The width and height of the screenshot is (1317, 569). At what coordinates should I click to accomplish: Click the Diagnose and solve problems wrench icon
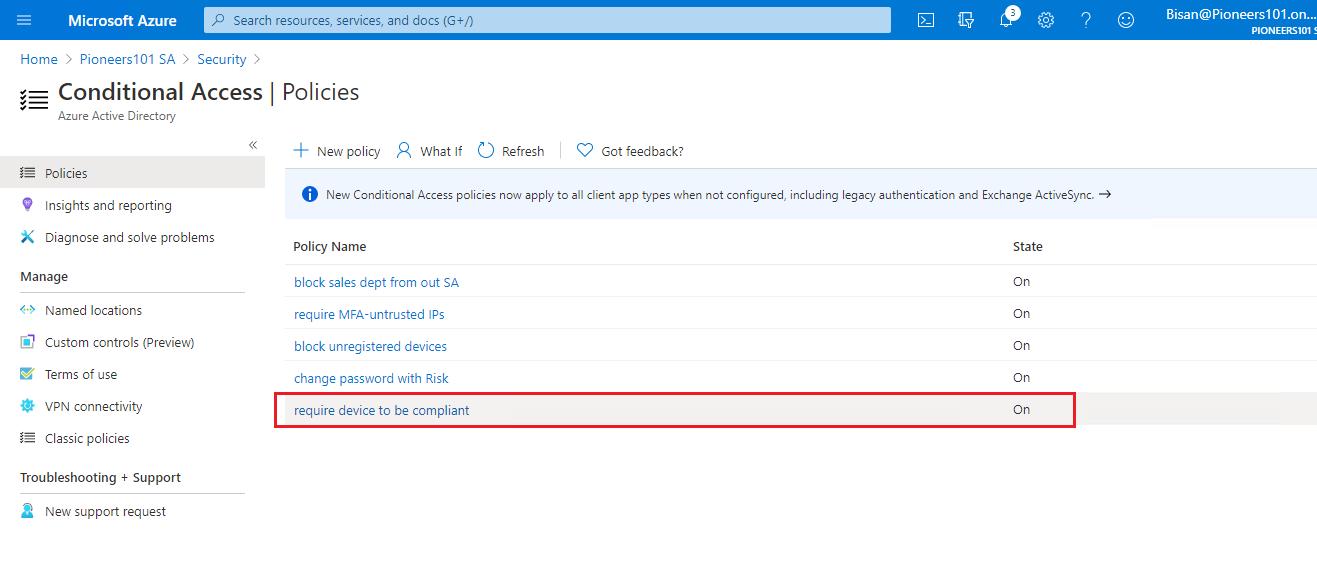pyautogui.click(x=28, y=237)
